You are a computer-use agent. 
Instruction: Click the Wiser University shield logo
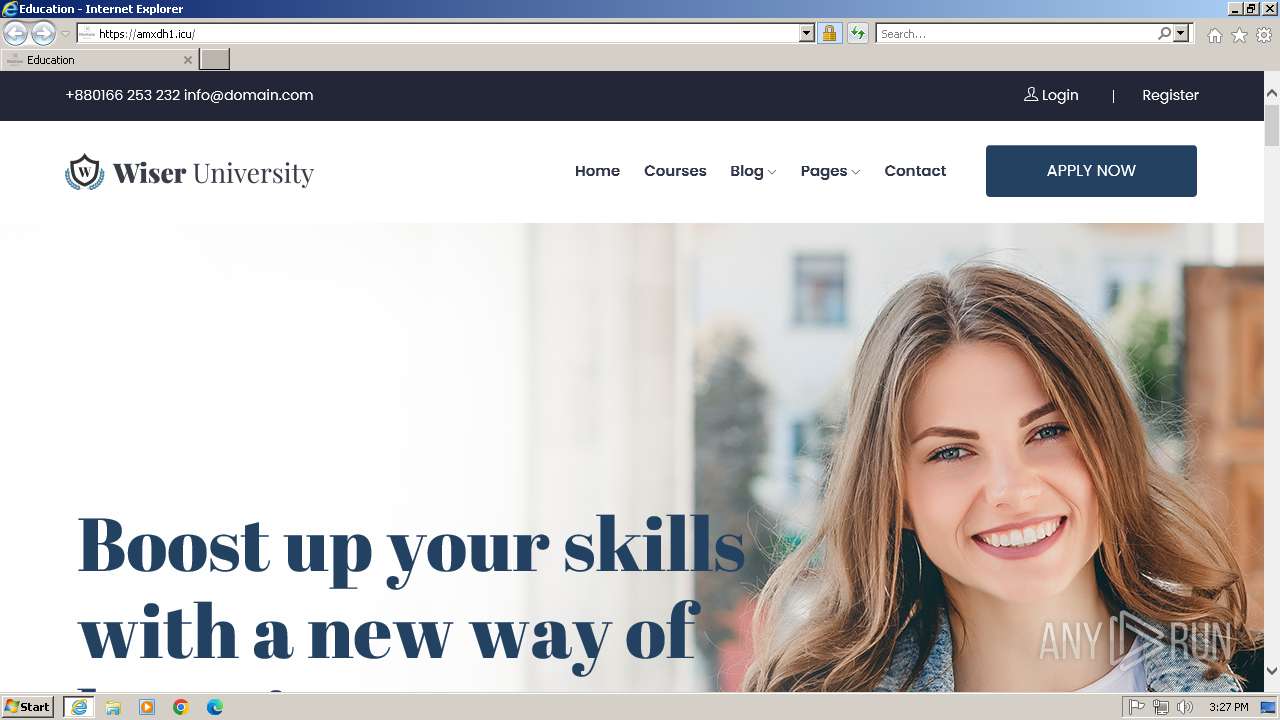click(85, 172)
